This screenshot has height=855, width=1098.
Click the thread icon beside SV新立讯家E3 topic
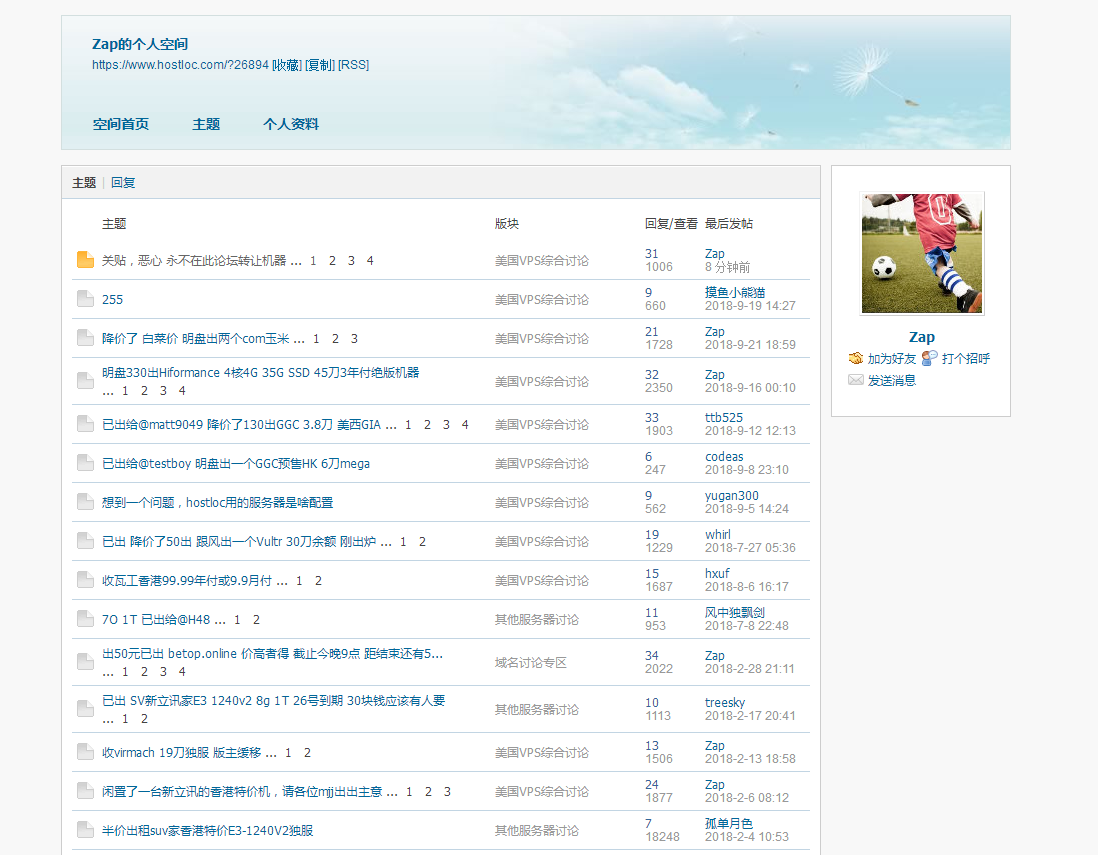pyautogui.click(x=85, y=709)
